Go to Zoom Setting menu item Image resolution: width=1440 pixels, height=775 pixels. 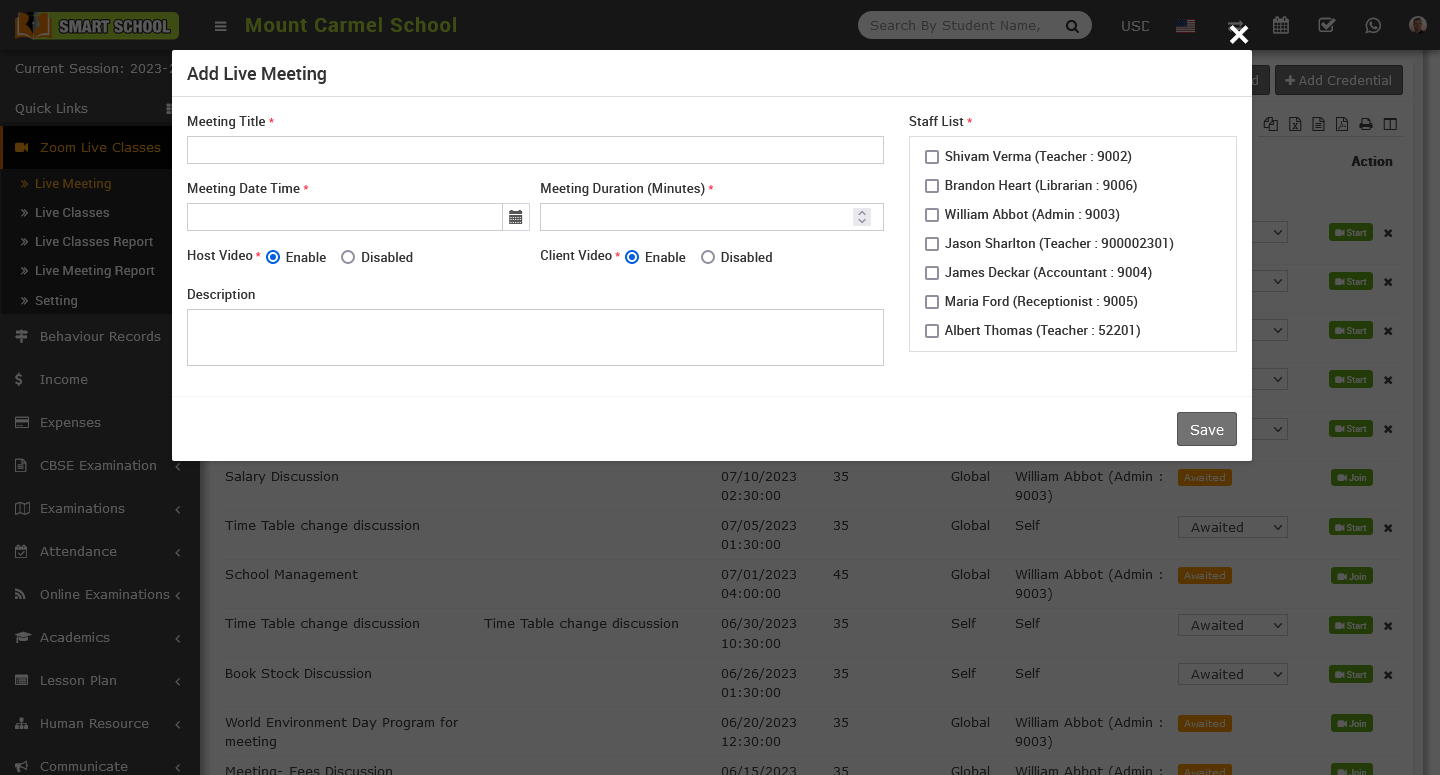coord(56,300)
